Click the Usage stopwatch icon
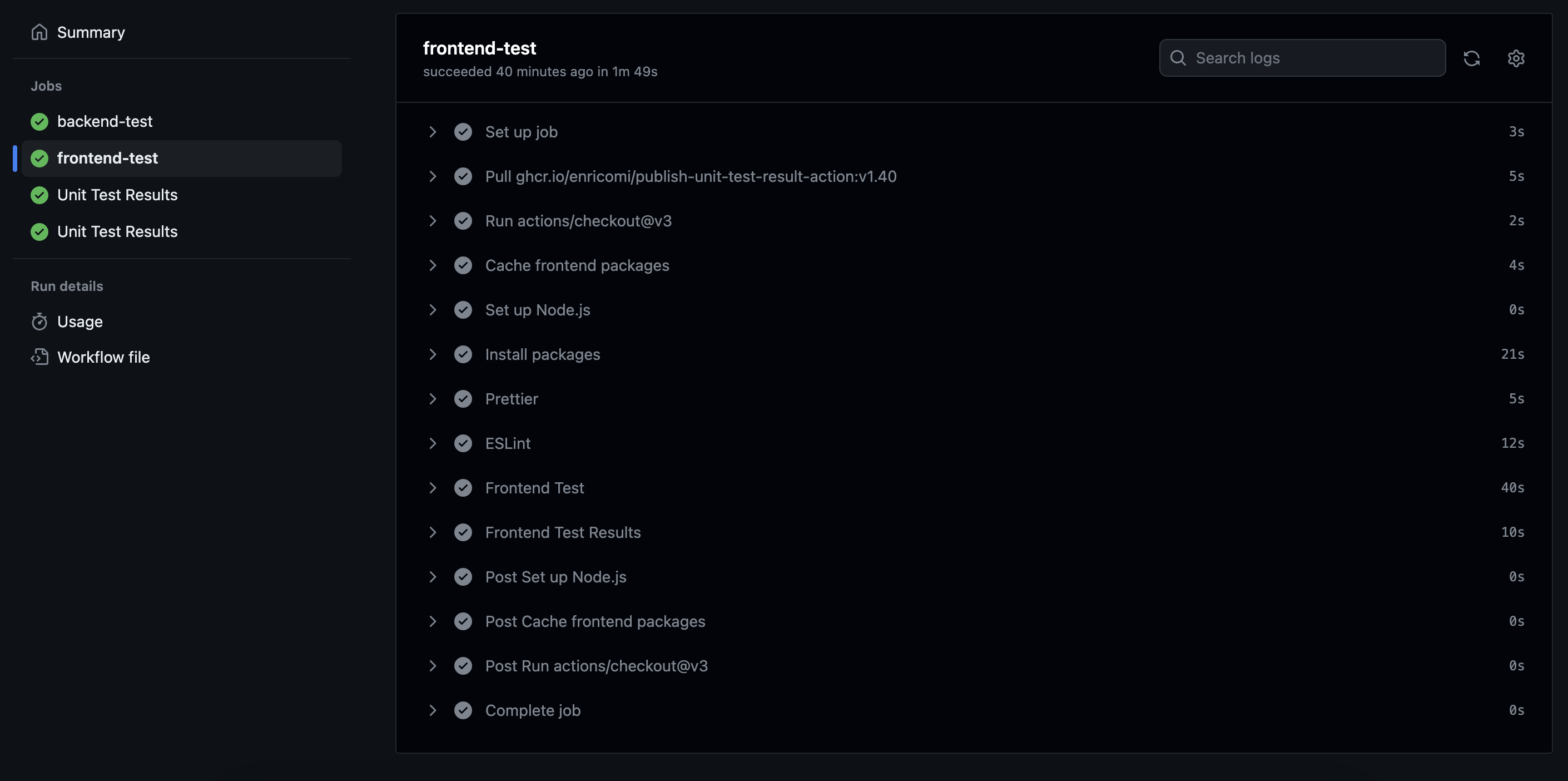Screen dimensions: 1568x781 click(x=39, y=322)
